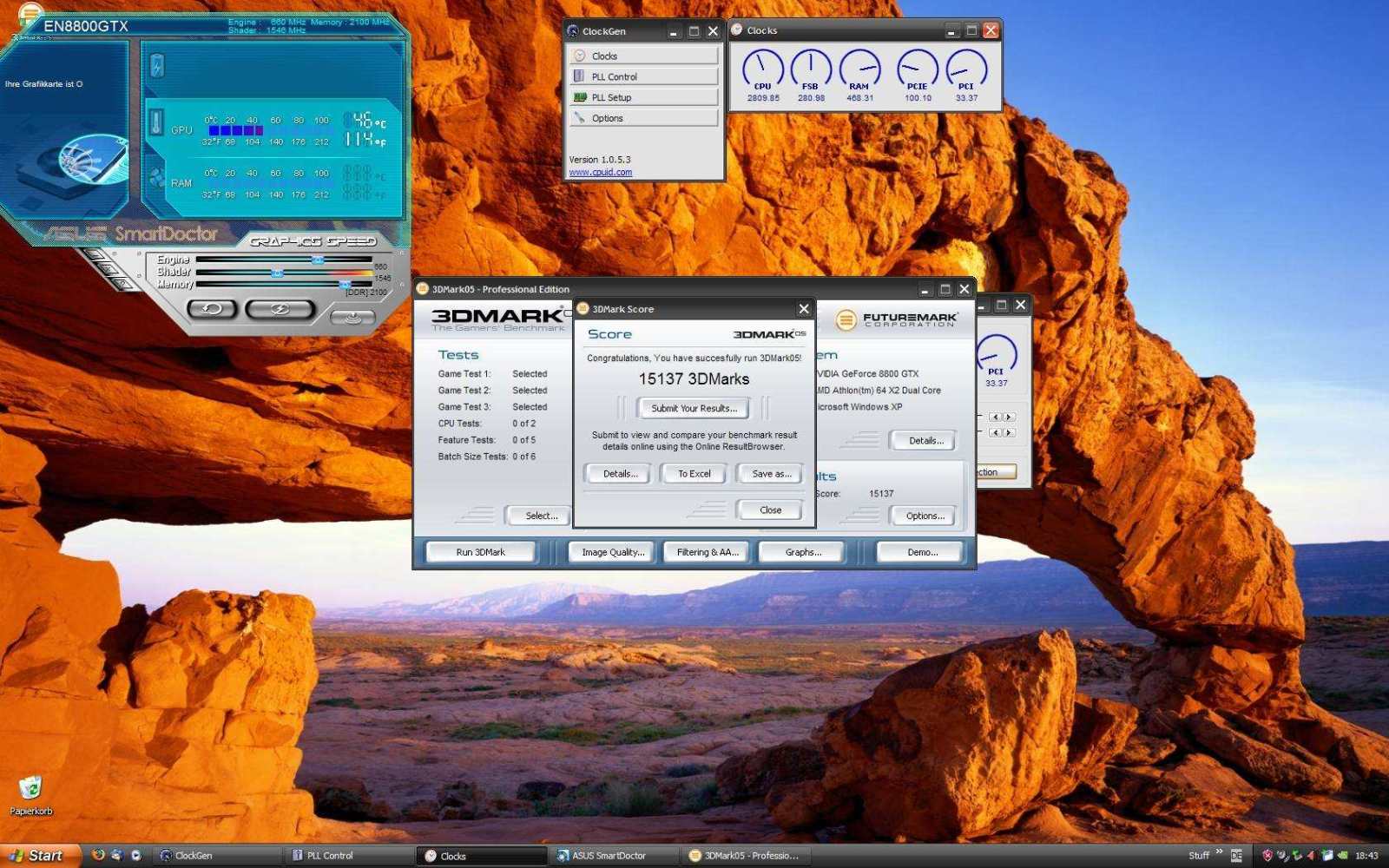Click the PCI gauge in the PLL Control window

(996, 359)
